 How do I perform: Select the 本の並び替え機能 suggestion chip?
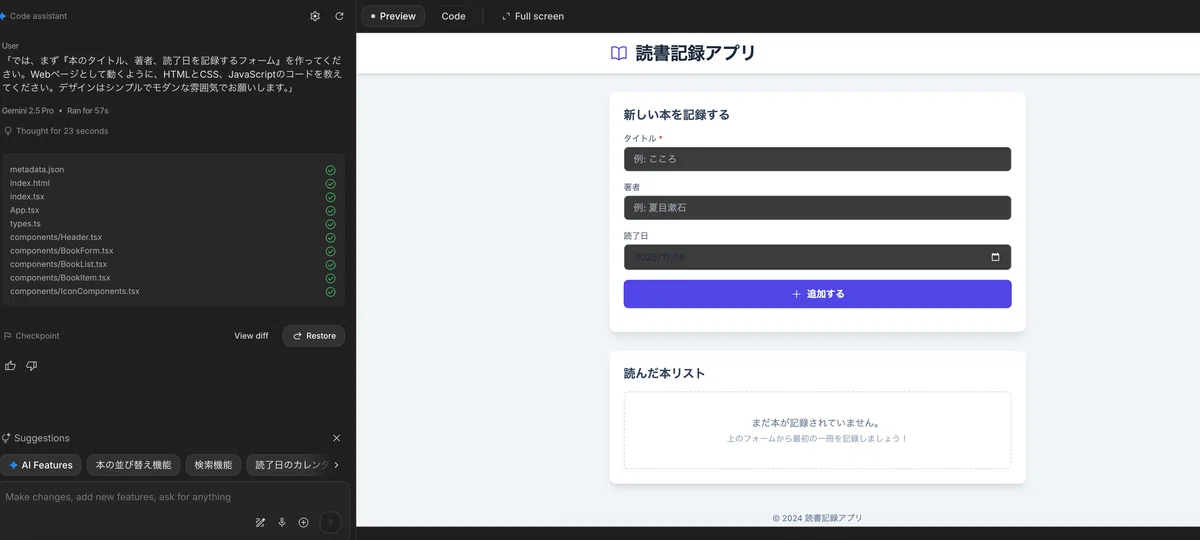coord(134,465)
